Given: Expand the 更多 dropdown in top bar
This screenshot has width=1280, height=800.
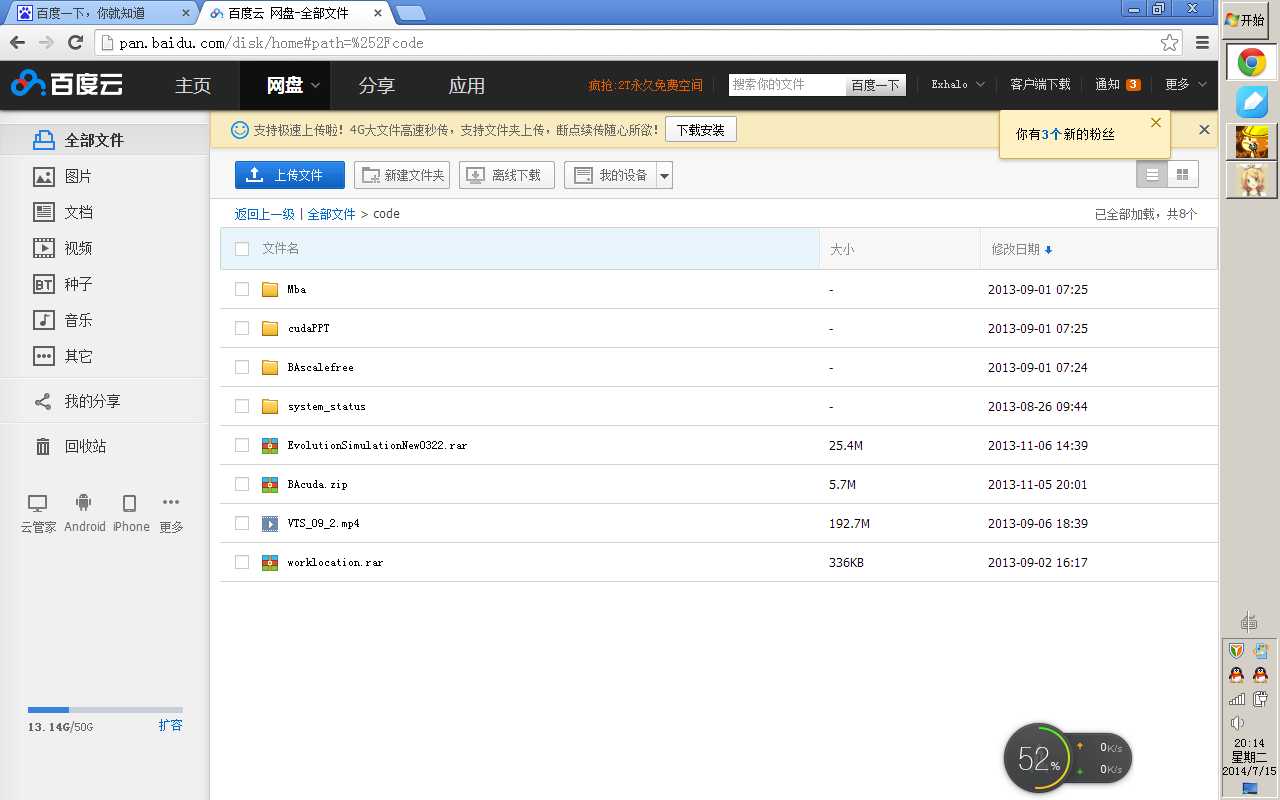Looking at the screenshot, I should (x=1184, y=84).
